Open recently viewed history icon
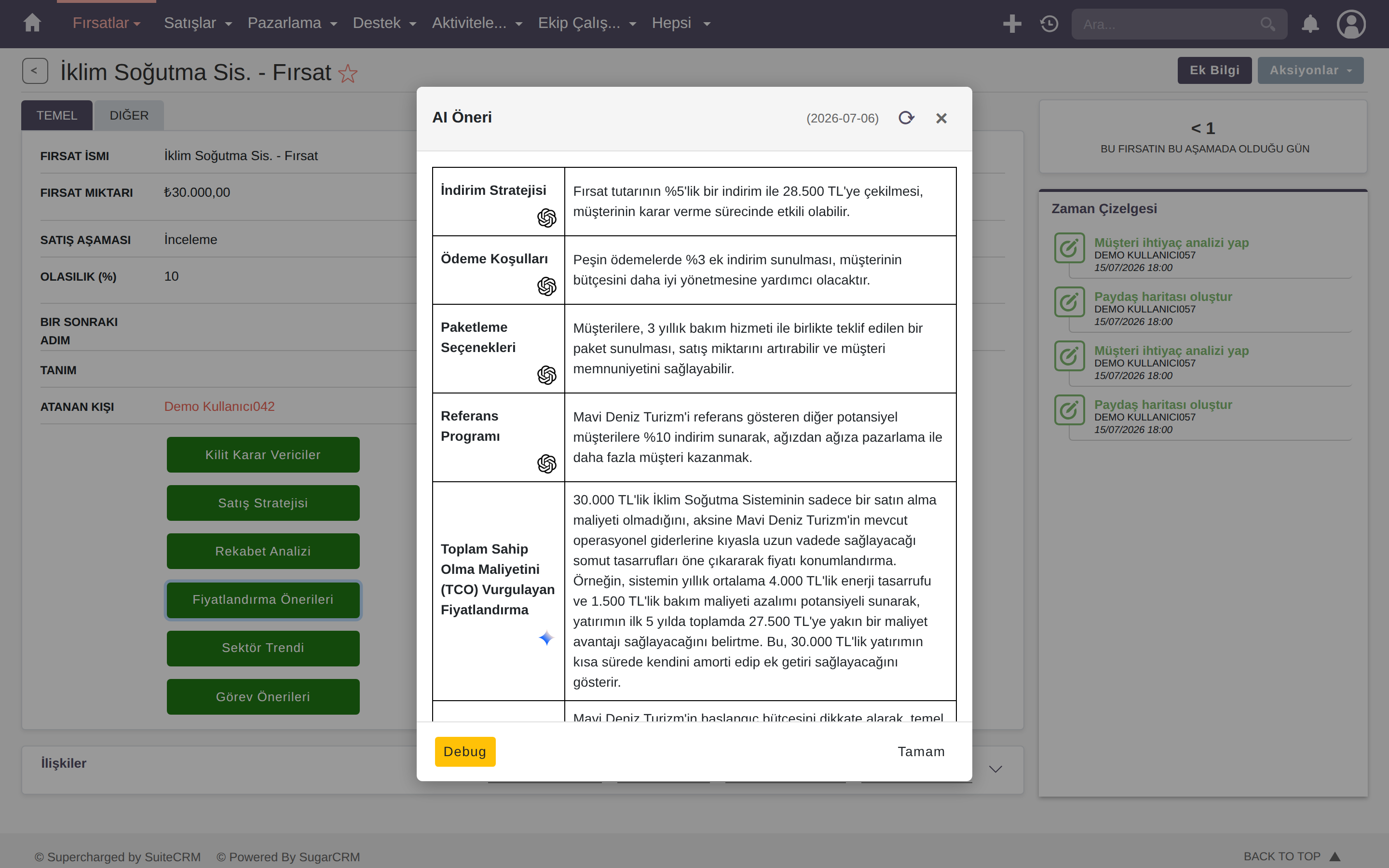The width and height of the screenshot is (1389, 868). 1049,24
